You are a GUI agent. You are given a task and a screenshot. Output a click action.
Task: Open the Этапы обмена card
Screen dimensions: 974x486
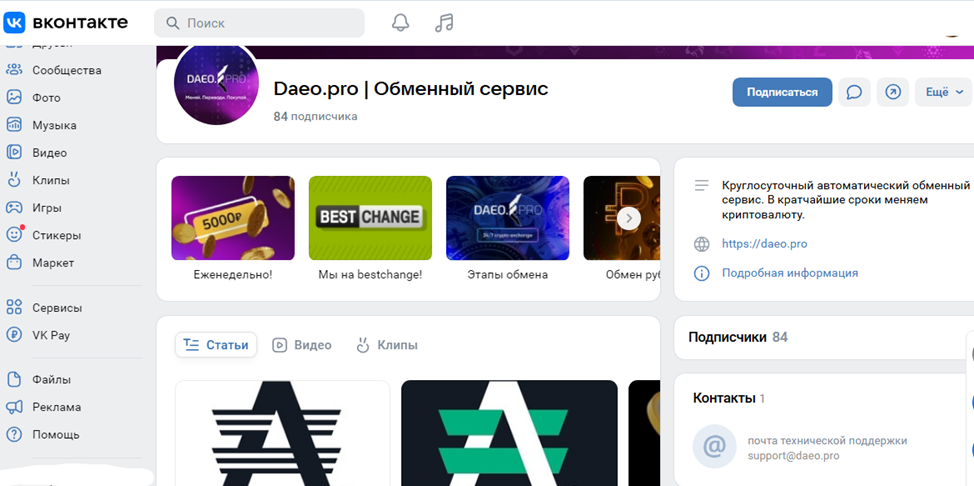[x=507, y=228]
